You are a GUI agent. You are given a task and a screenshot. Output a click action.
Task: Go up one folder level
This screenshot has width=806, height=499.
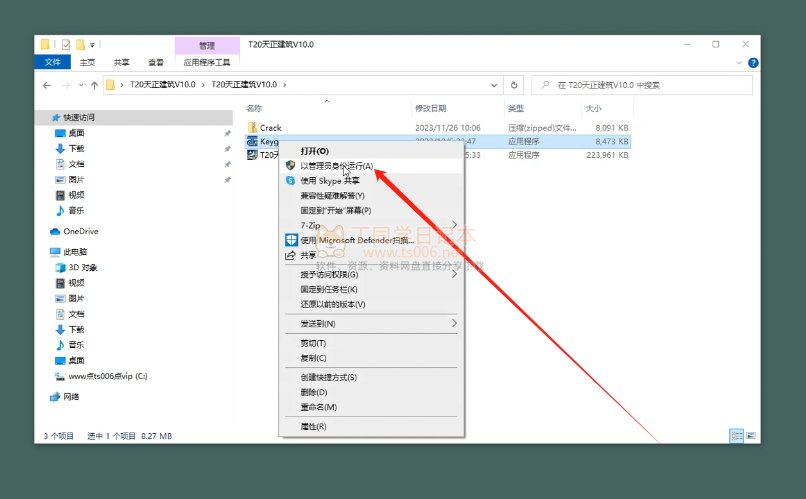click(94, 85)
